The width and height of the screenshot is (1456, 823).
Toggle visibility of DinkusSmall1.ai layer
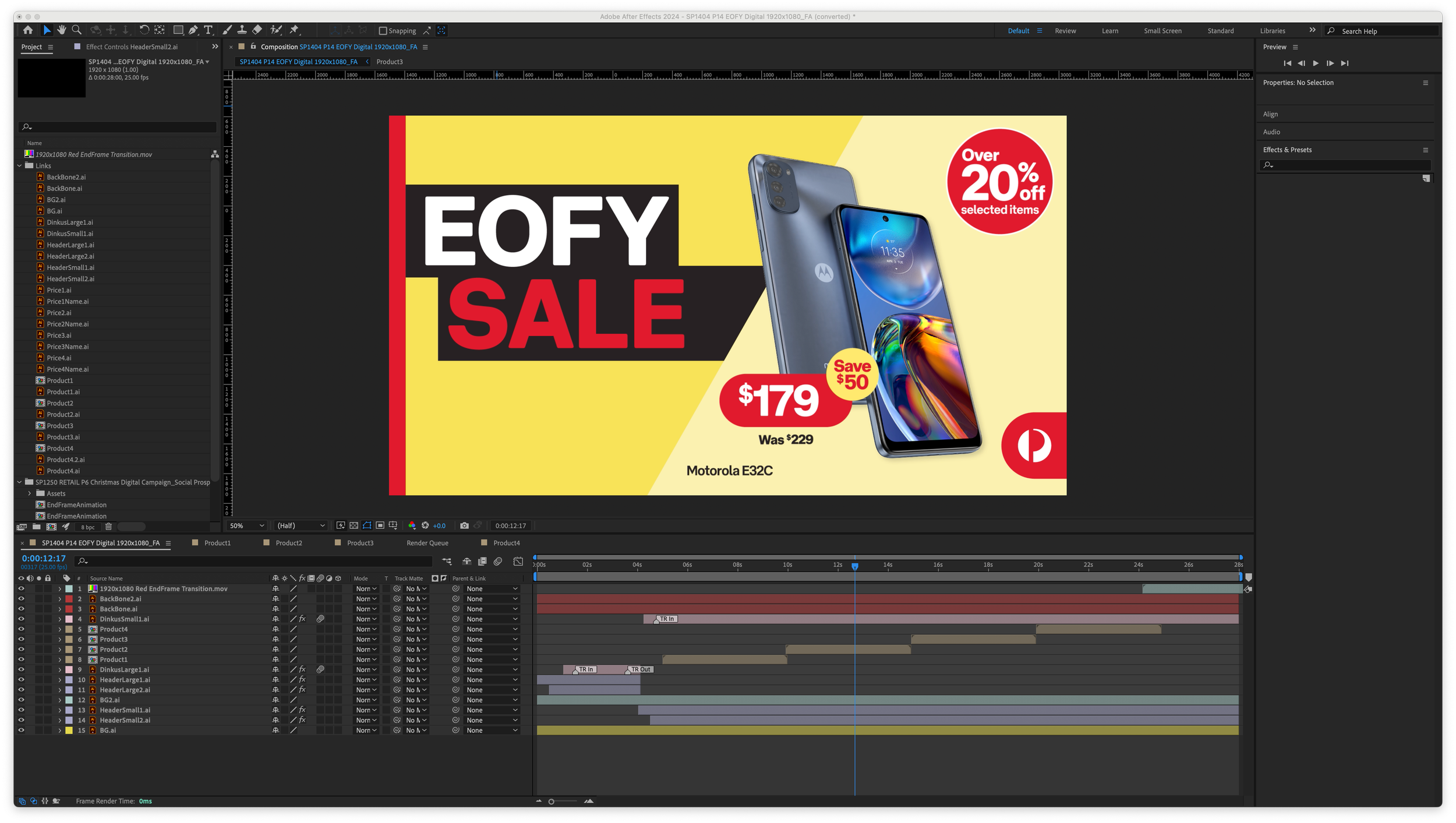(21, 619)
